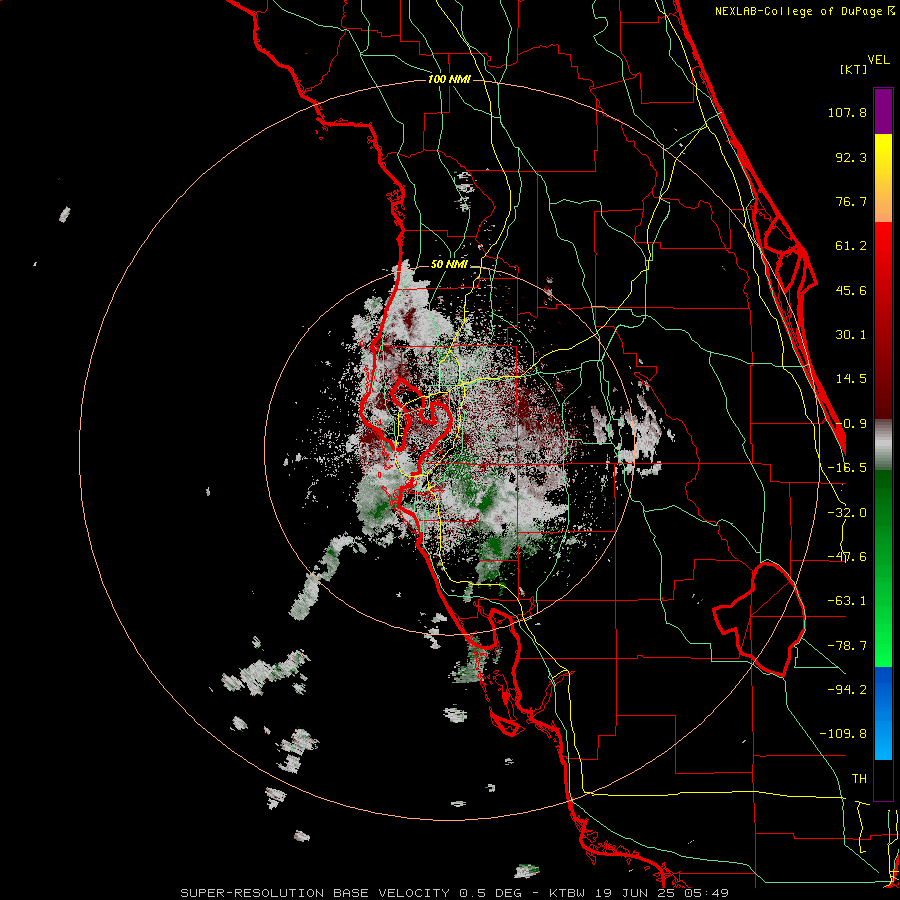
Task: Click the 107.8 value on velocity scale
Action: tap(847, 112)
